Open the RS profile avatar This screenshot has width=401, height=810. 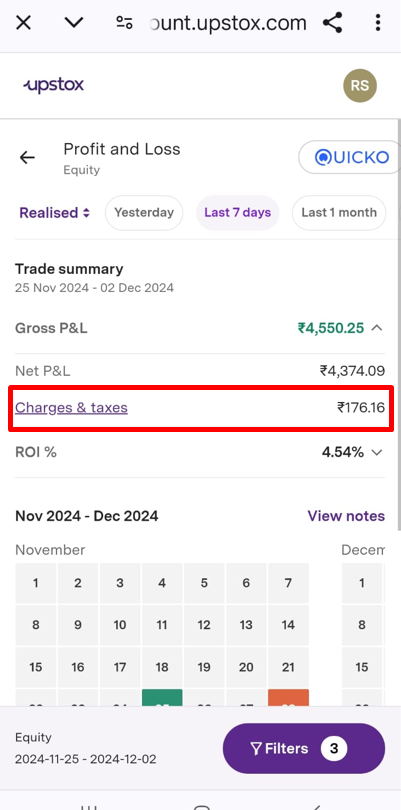pos(360,85)
